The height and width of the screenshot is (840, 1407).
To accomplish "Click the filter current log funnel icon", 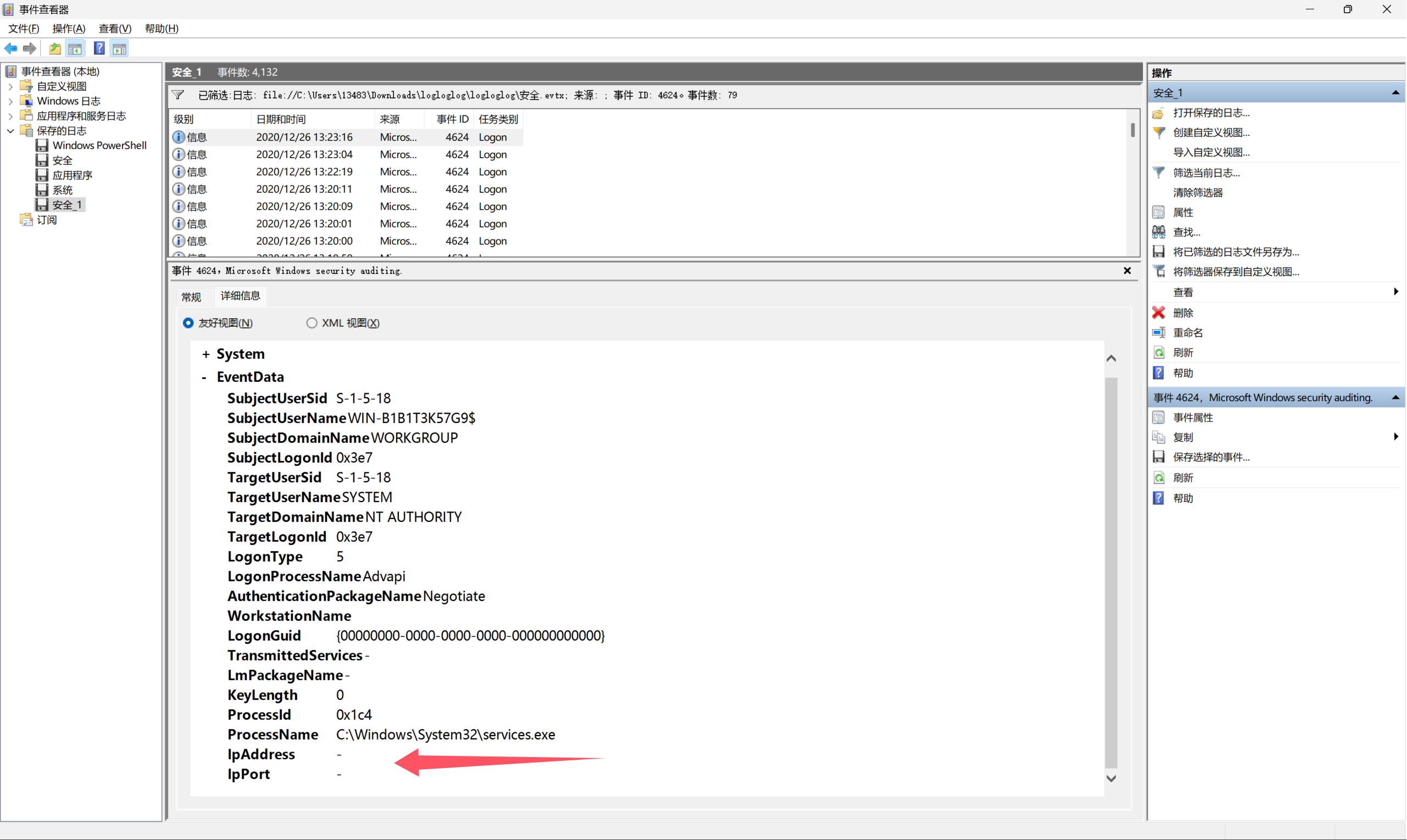I will (1159, 173).
